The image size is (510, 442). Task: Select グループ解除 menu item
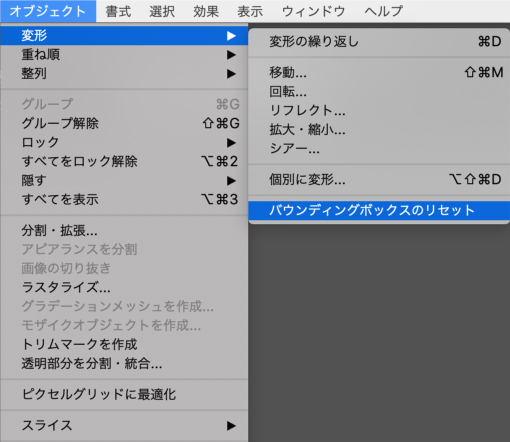(x=124, y=123)
